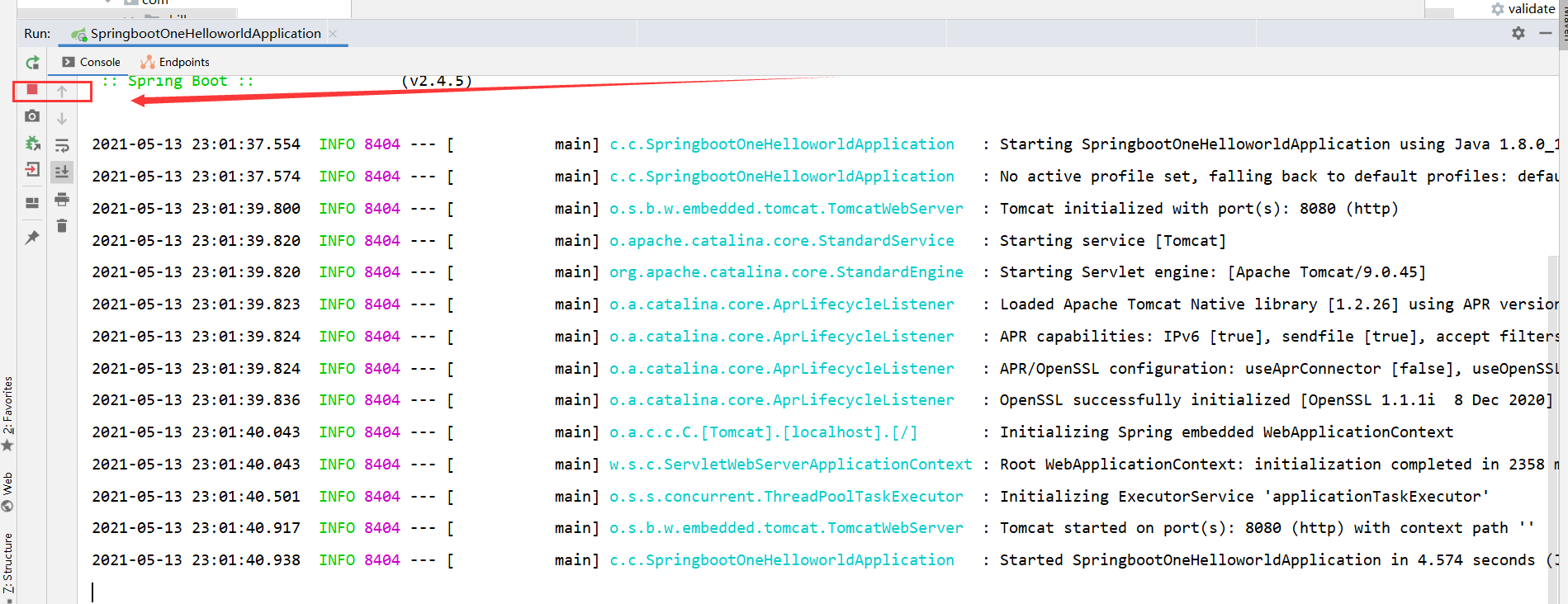
Task: Print the console output
Action: pos(62,200)
